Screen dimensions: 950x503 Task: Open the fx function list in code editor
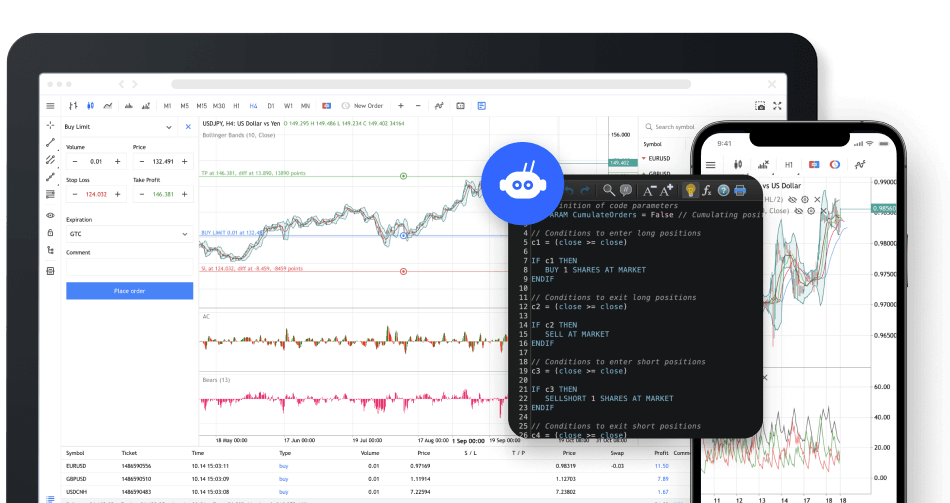click(x=706, y=190)
